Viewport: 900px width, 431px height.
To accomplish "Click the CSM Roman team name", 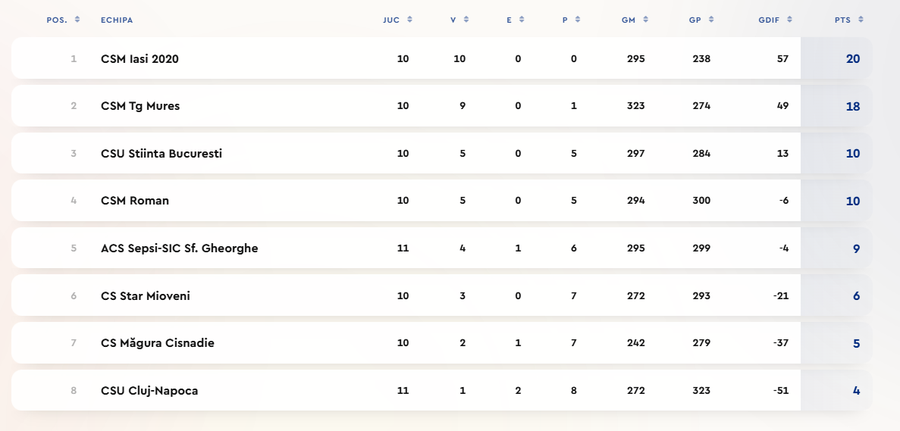I will point(134,201).
